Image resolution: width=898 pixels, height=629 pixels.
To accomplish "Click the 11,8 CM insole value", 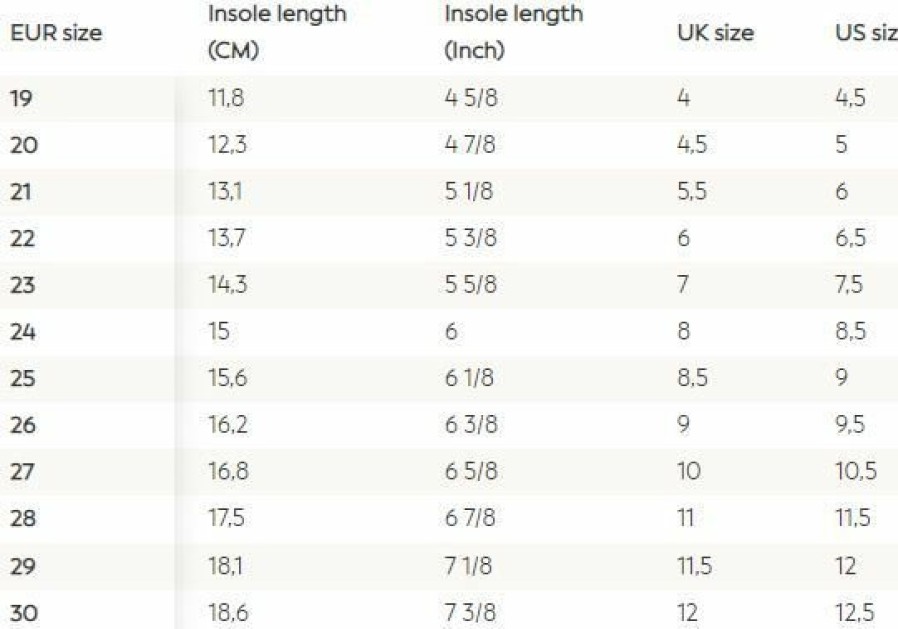I will [226, 99].
